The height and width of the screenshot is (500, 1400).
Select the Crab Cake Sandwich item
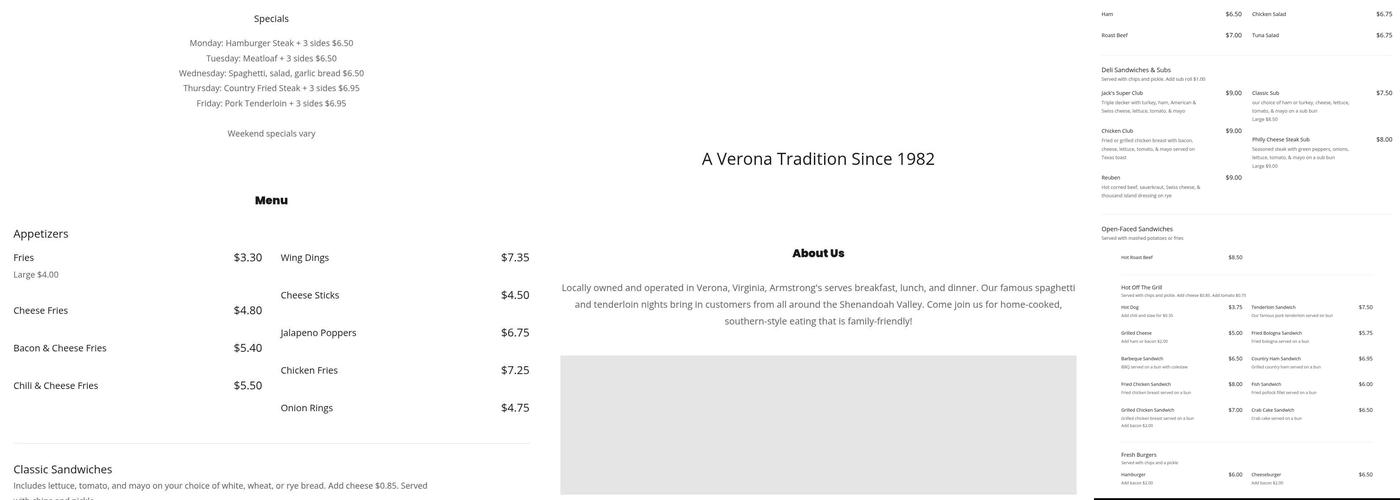point(1272,410)
